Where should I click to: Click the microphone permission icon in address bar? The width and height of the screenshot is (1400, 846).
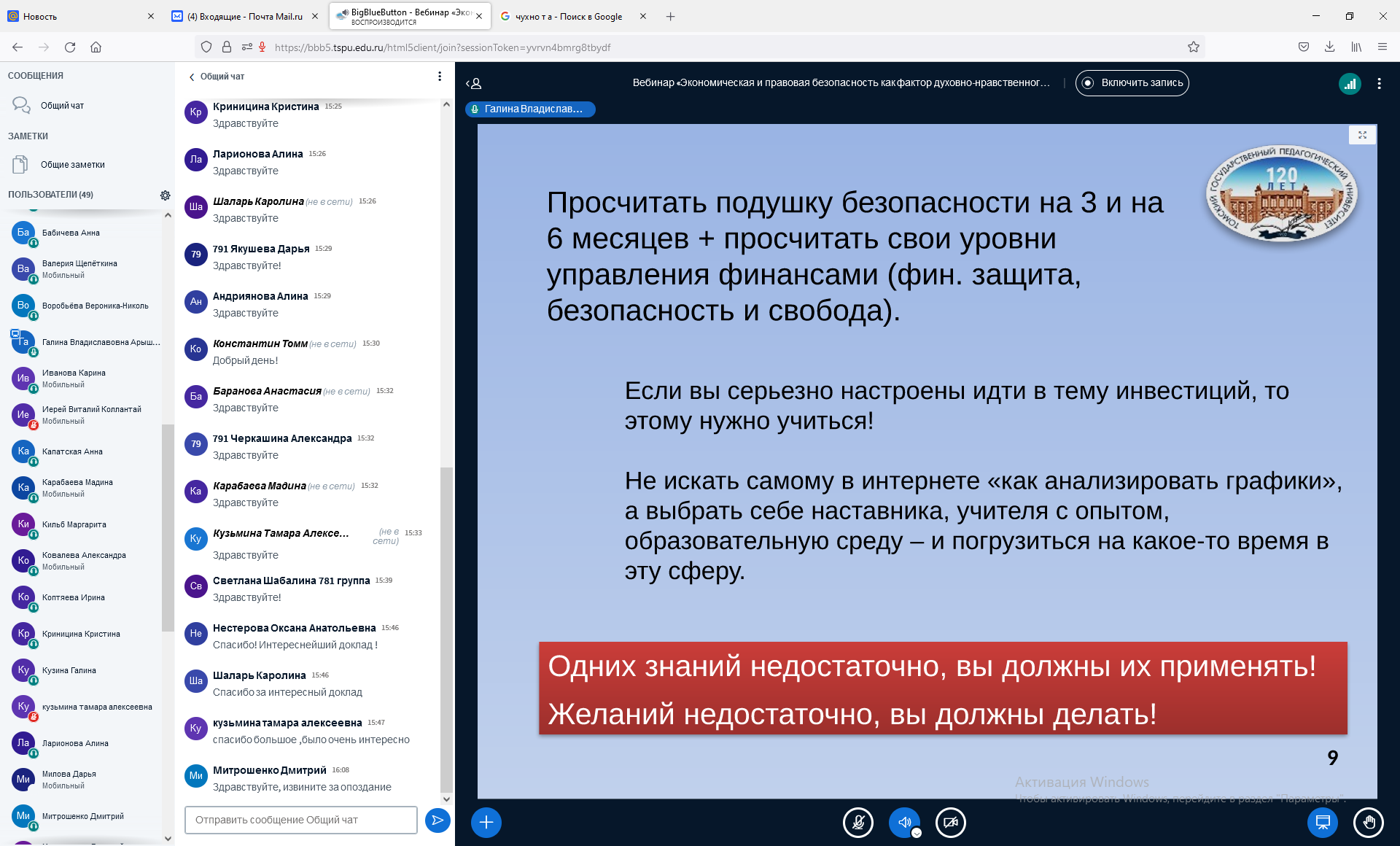(x=262, y=47)
